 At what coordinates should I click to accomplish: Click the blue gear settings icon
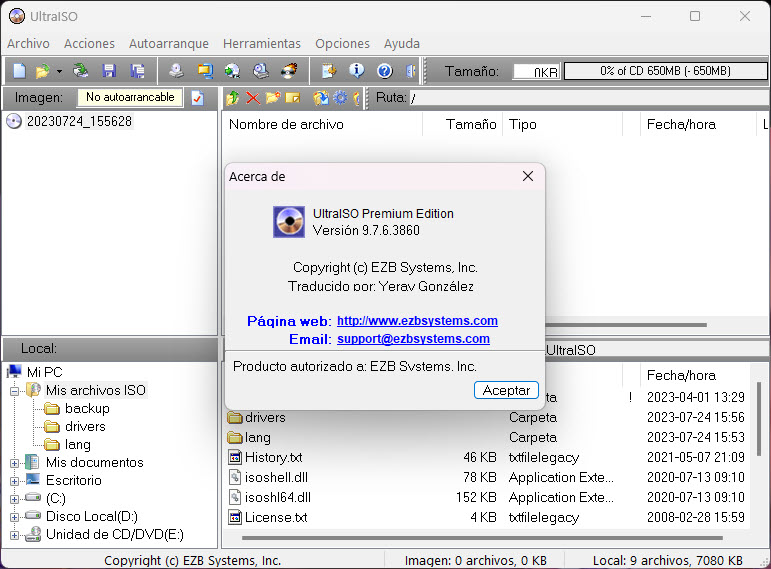(340, 98)
